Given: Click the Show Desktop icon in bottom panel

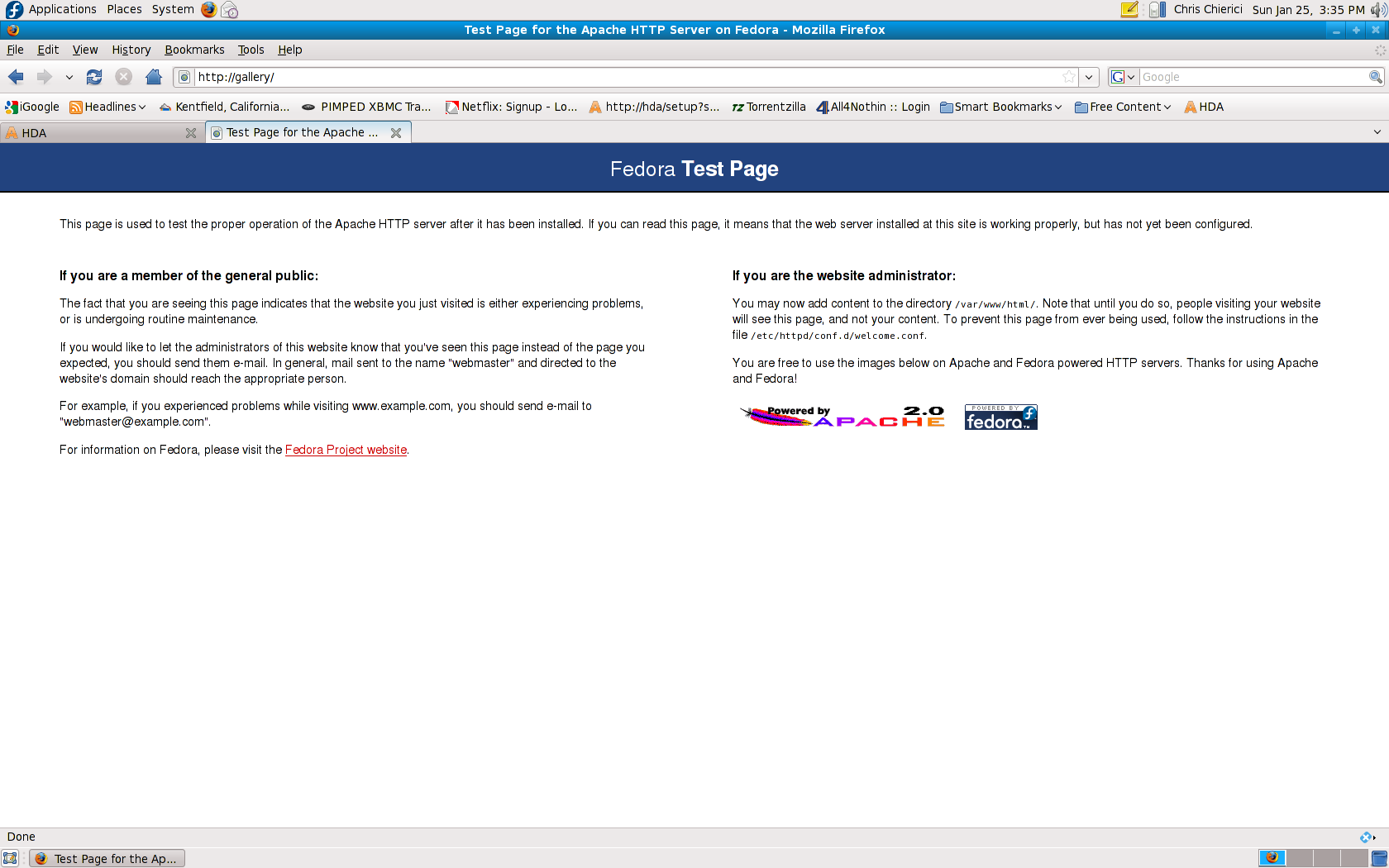Looking at the screenshot, I should 10,858.
